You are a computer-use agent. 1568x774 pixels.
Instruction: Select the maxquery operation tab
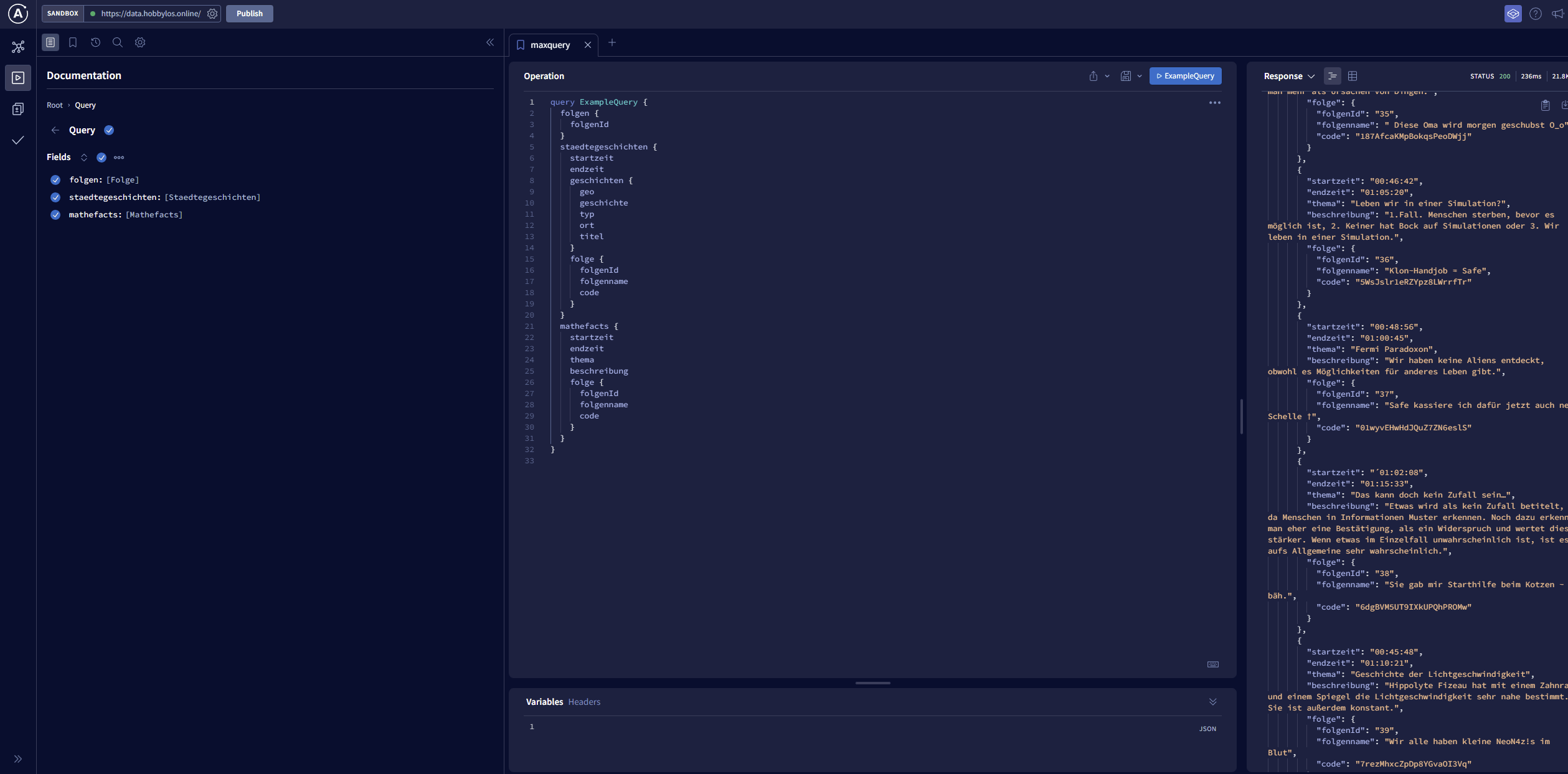click(x=550, y=45)
